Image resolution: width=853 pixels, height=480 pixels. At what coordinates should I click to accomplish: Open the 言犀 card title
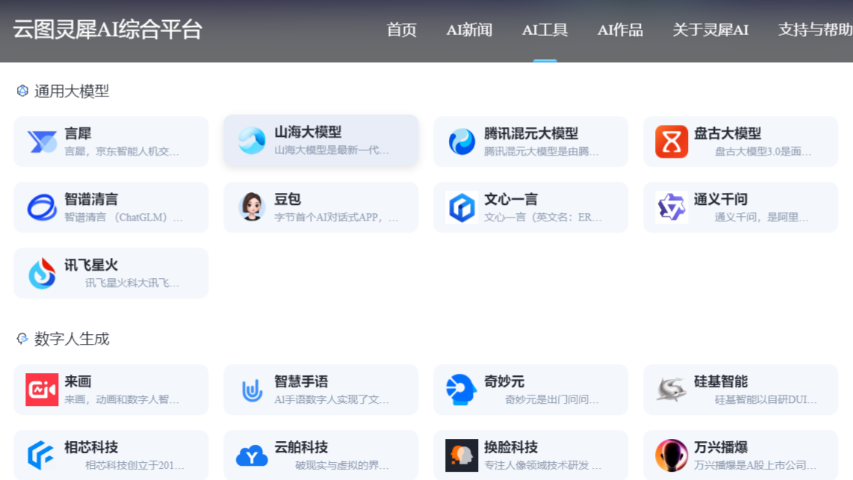[78, 133]
